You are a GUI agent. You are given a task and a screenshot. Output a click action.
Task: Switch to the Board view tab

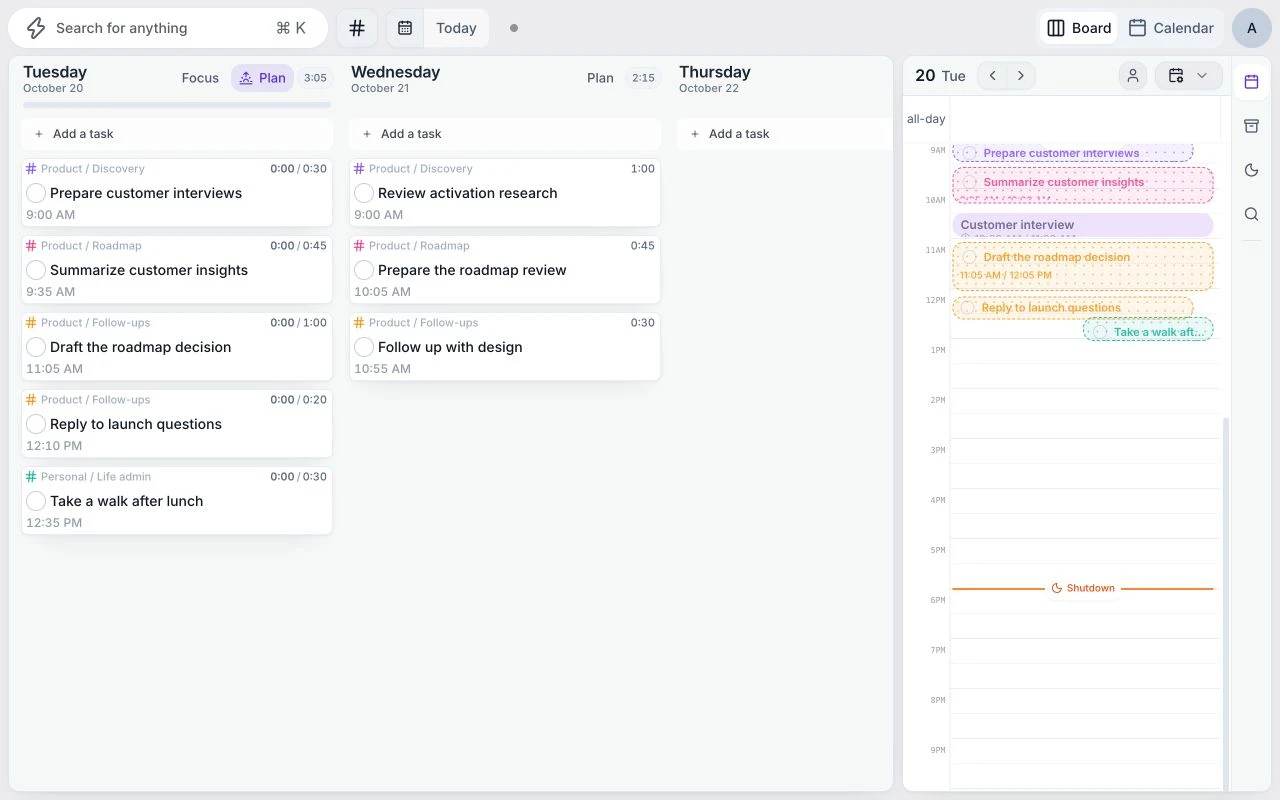1079,28
